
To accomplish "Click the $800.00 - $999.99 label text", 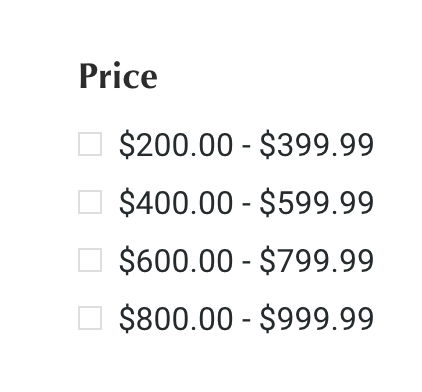I will click(x=246, y=319).
